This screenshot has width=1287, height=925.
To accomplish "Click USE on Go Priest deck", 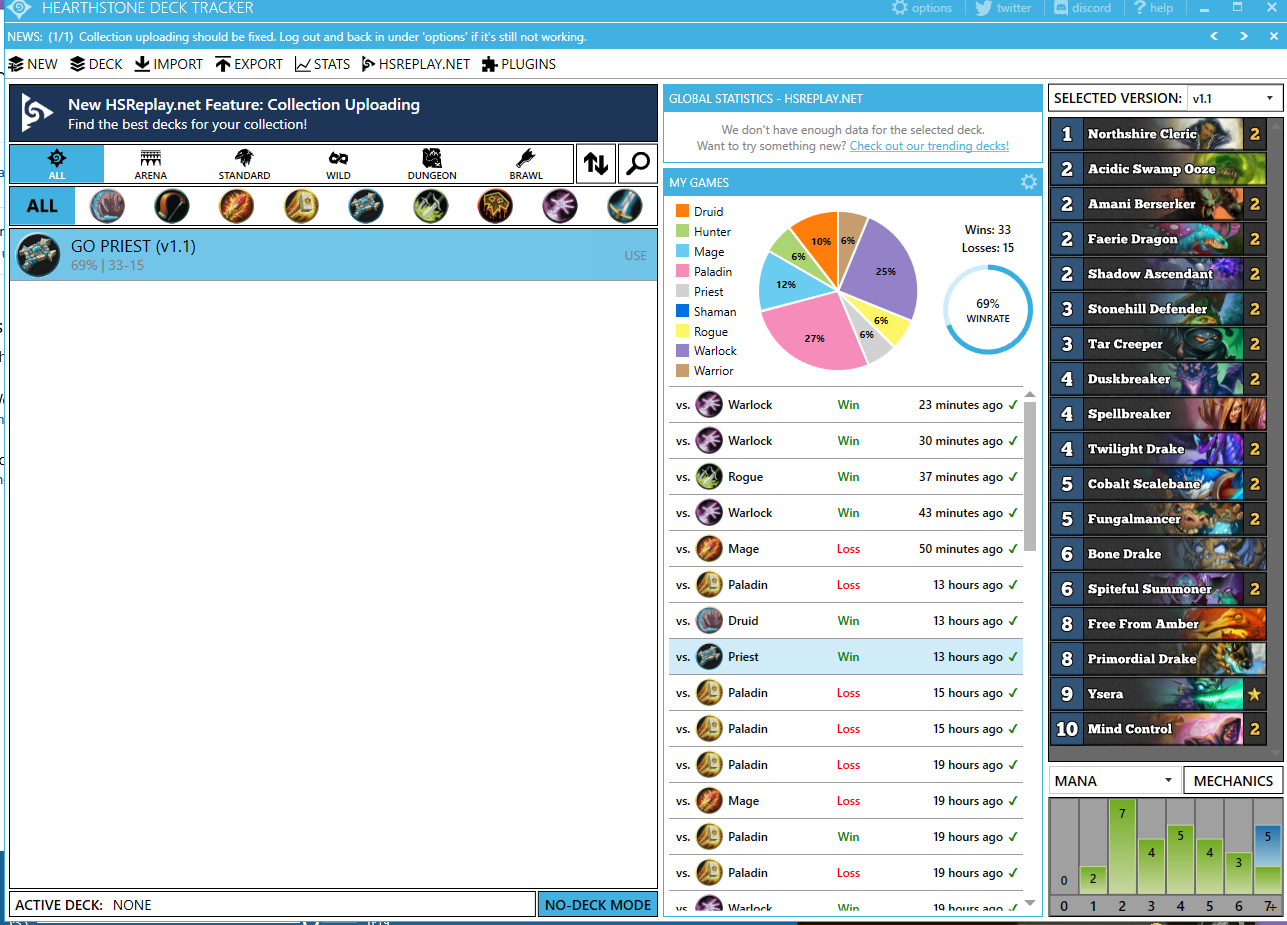I will (x=635, y=255).
